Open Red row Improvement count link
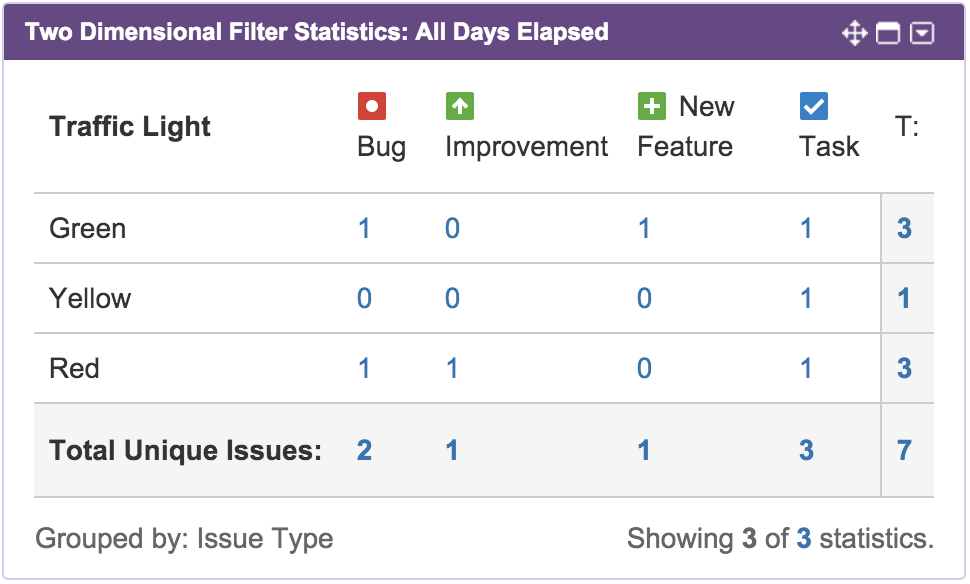Viewport: 970px width, 584px height. pyautogui.click(x=452, y=369)
